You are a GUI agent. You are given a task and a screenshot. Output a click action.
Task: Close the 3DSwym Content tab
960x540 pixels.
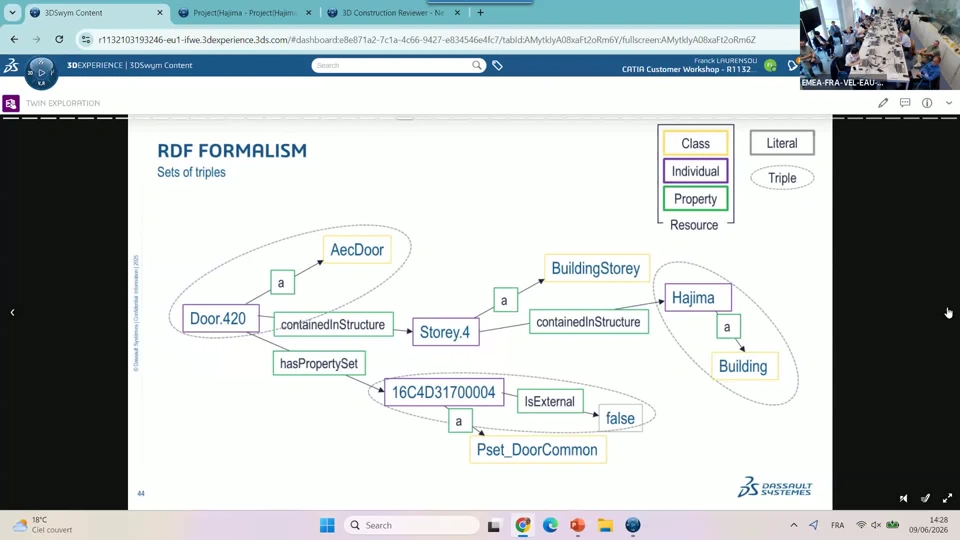(160, 12)
